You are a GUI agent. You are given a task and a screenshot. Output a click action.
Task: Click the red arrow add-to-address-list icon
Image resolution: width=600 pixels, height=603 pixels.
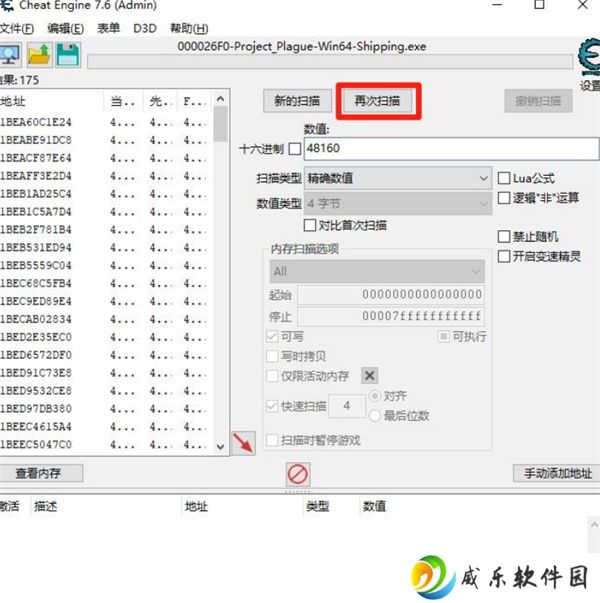coord(243,443)
